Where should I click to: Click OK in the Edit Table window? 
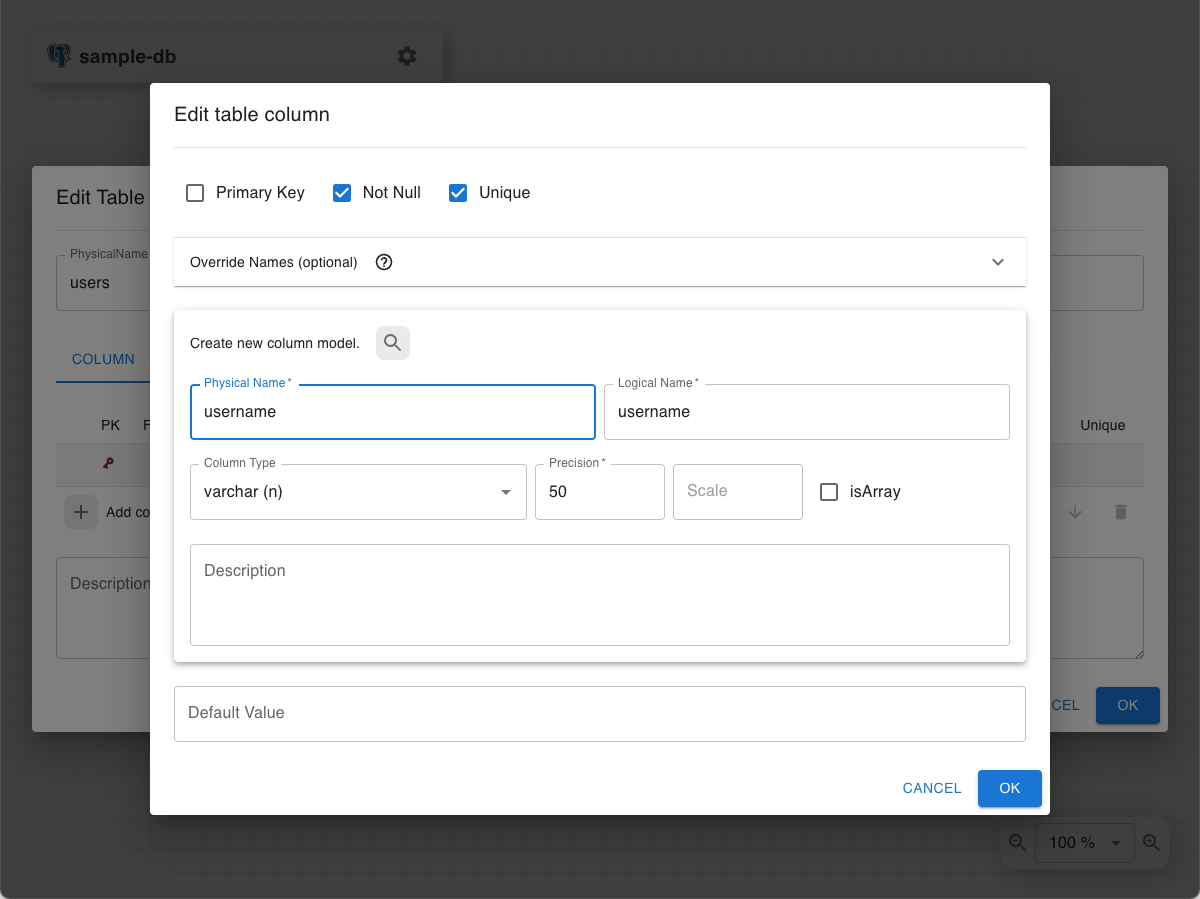pyautogui.click(x=1128, y=705)
